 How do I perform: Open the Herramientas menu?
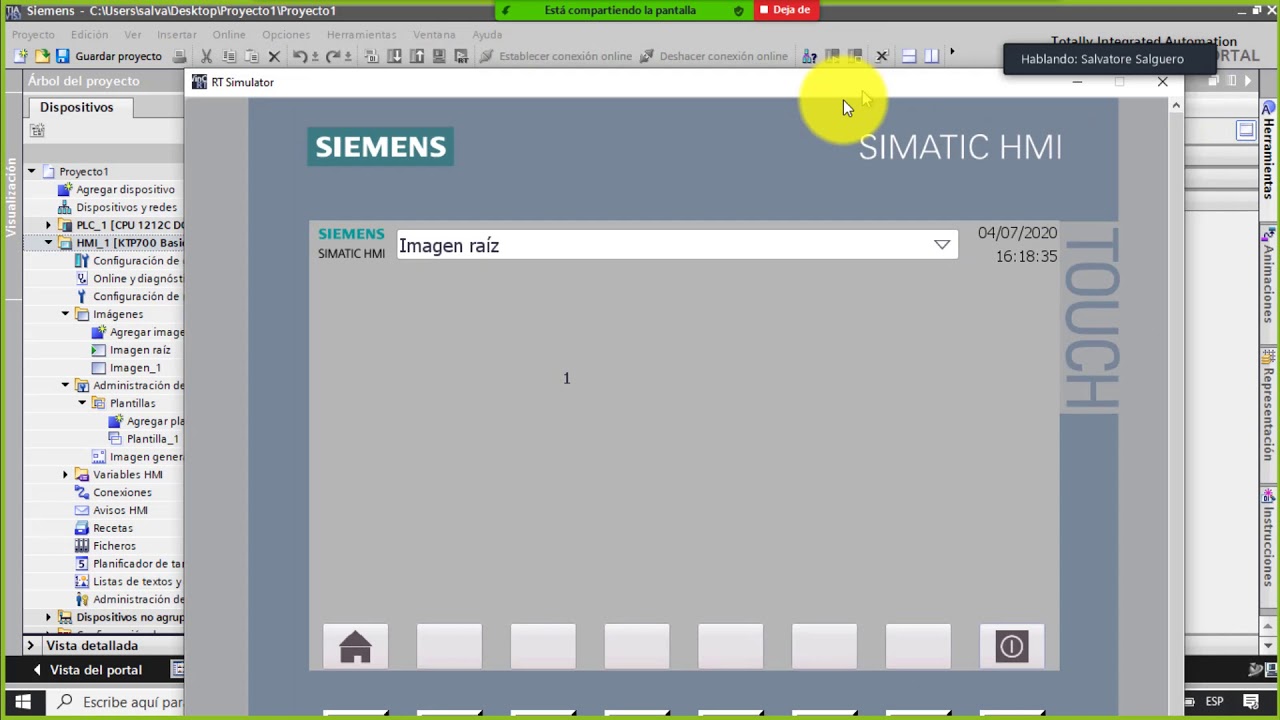pyautogui.click(x=361, y=34)
